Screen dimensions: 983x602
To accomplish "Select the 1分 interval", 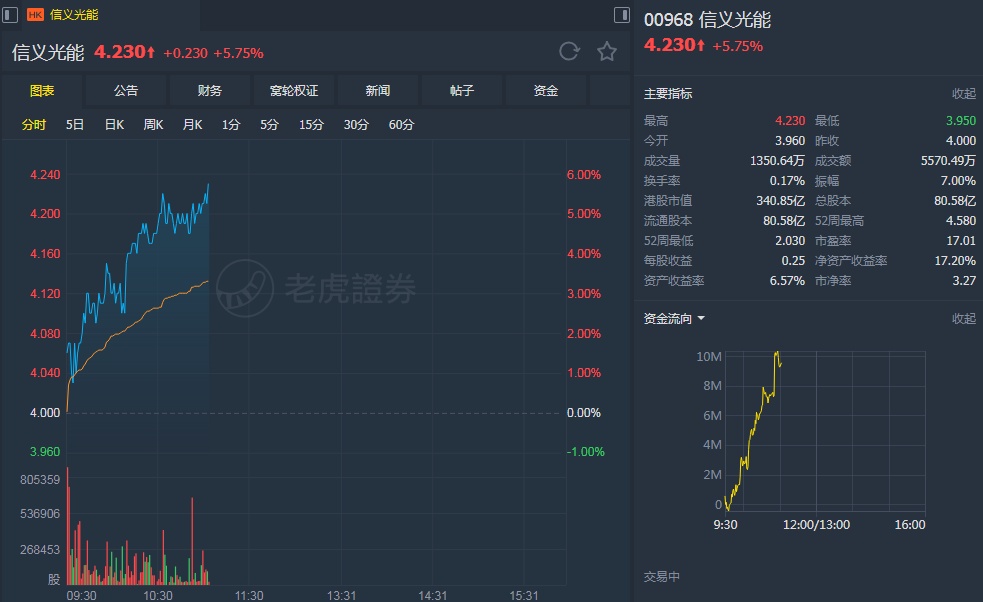I will (x=231, y=125).
